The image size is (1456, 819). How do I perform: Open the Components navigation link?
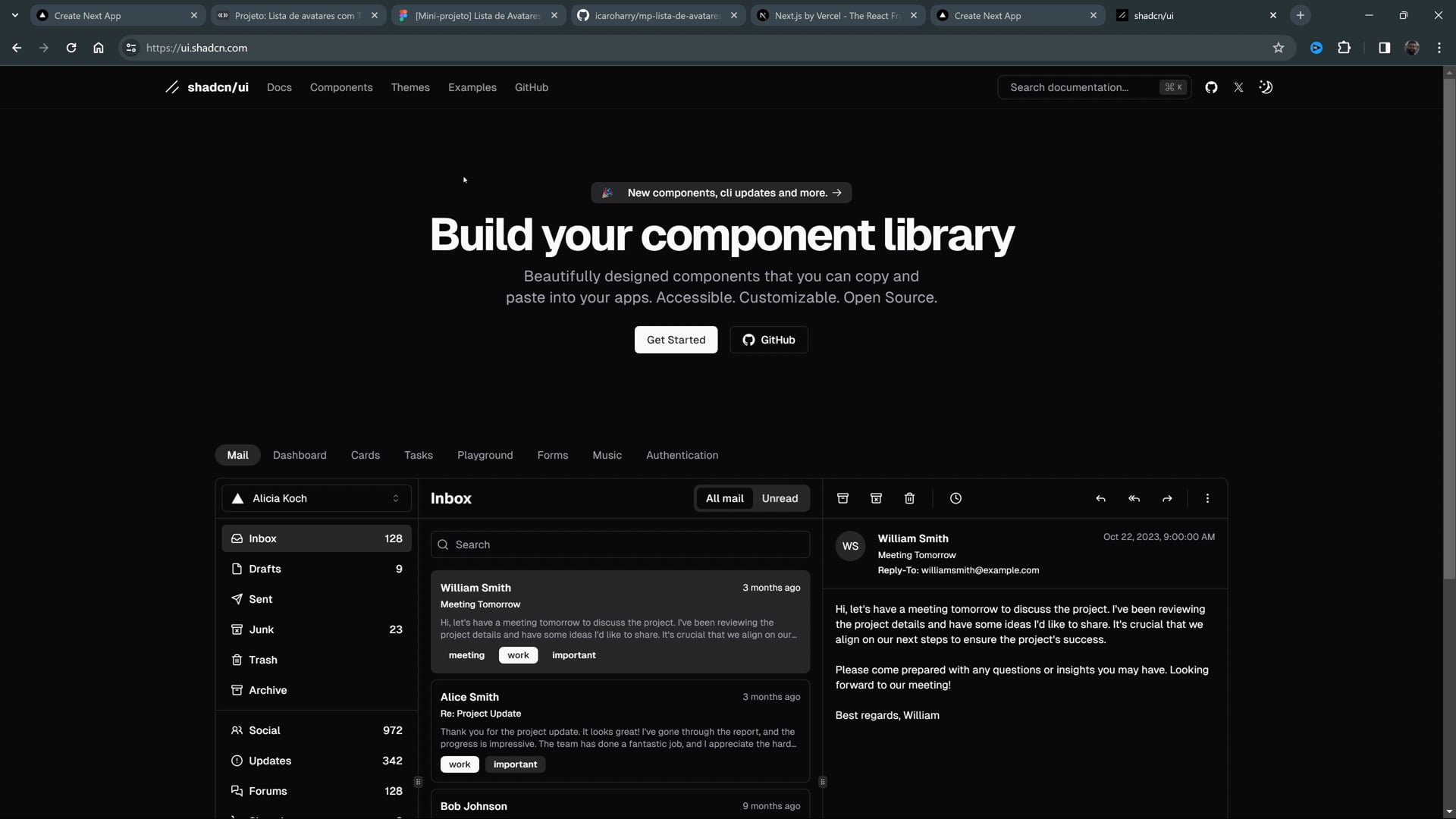tap(341, 87)
